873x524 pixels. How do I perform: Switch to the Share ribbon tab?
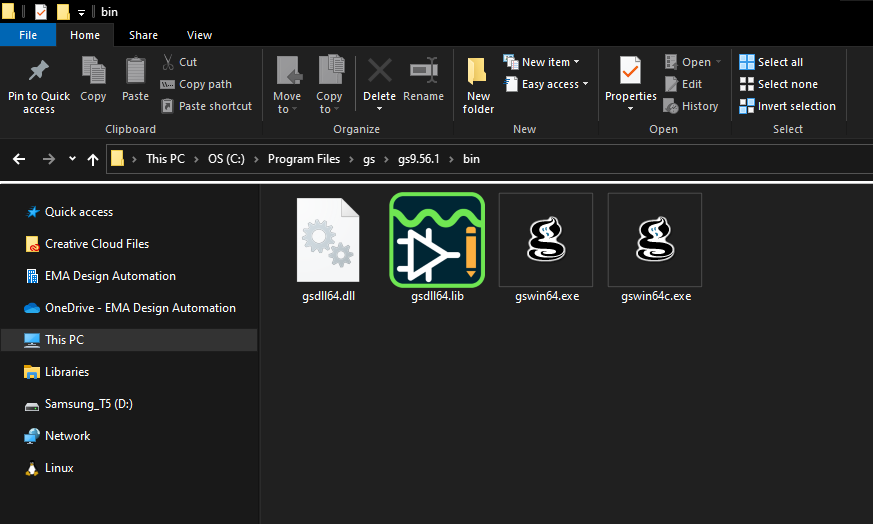point(143,35)
